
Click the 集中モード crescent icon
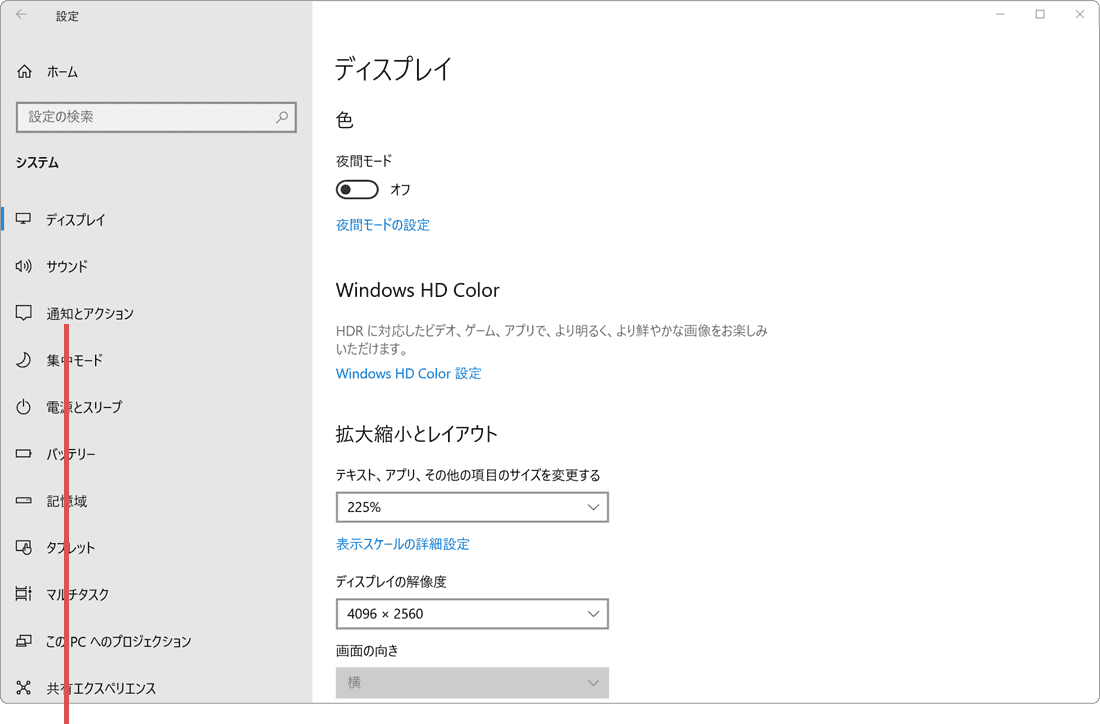point(24,360)
